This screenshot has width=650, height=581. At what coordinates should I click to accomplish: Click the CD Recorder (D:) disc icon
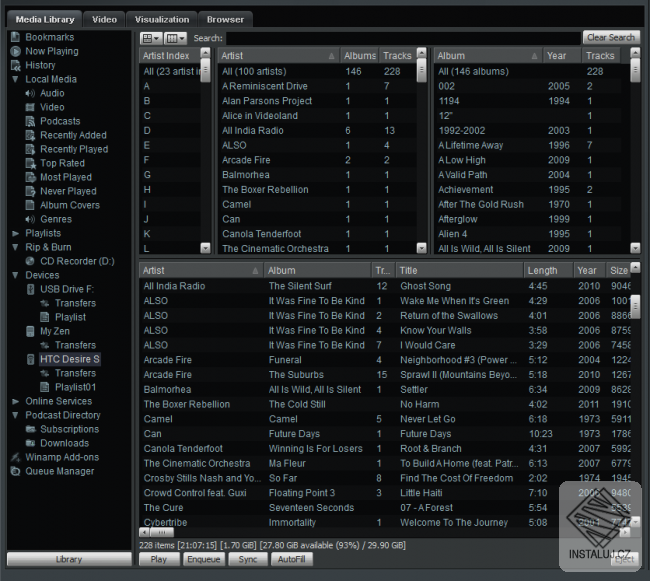(30, 261)
